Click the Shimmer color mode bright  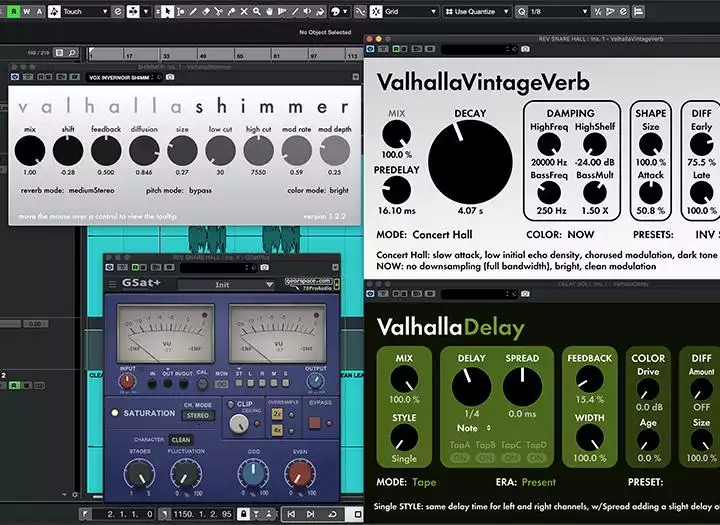click(339, 190)
